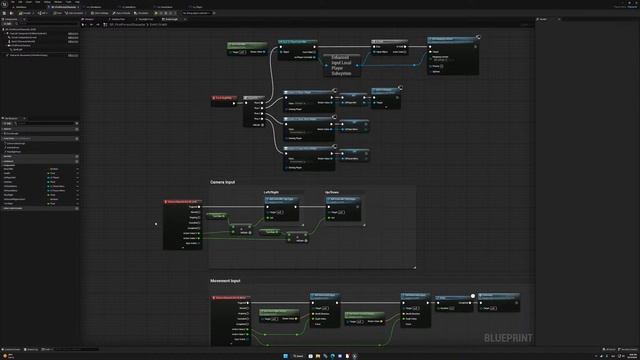
Task: Open the Help menu
Action: [x=77, y=2]
